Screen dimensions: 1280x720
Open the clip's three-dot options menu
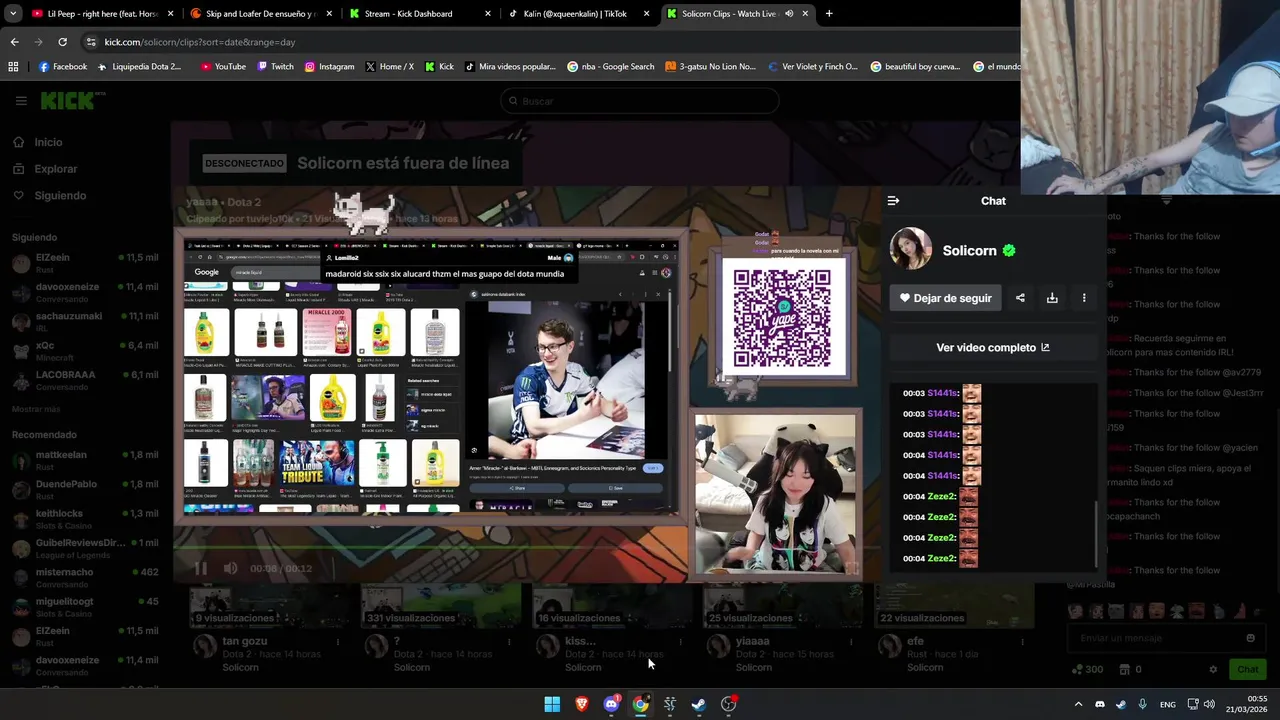tap(1084, 298)
